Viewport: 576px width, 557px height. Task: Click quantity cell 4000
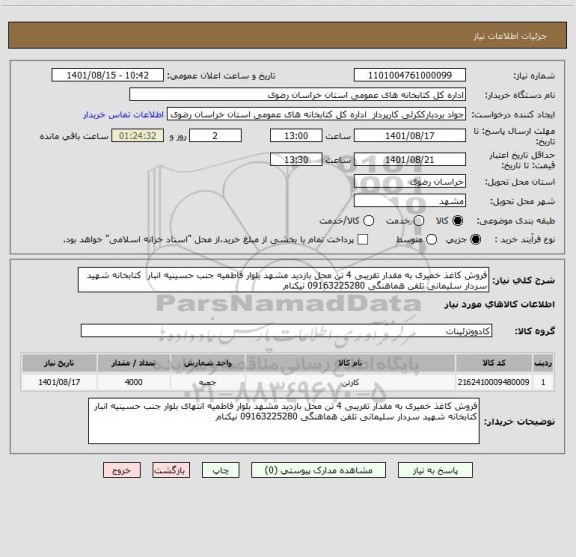(134, 382)
